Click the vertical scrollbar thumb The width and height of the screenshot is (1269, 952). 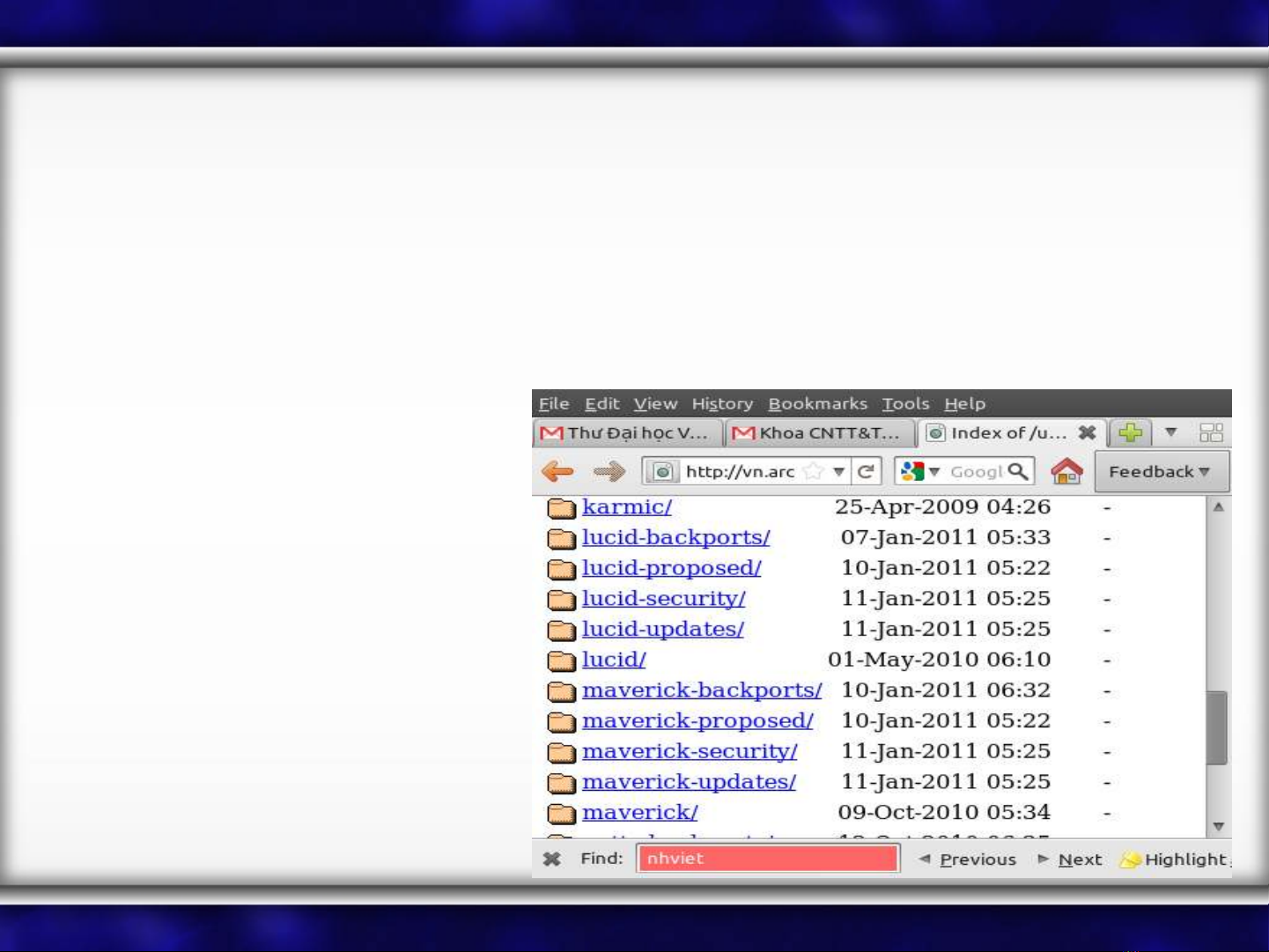[x=1217, y=727]
